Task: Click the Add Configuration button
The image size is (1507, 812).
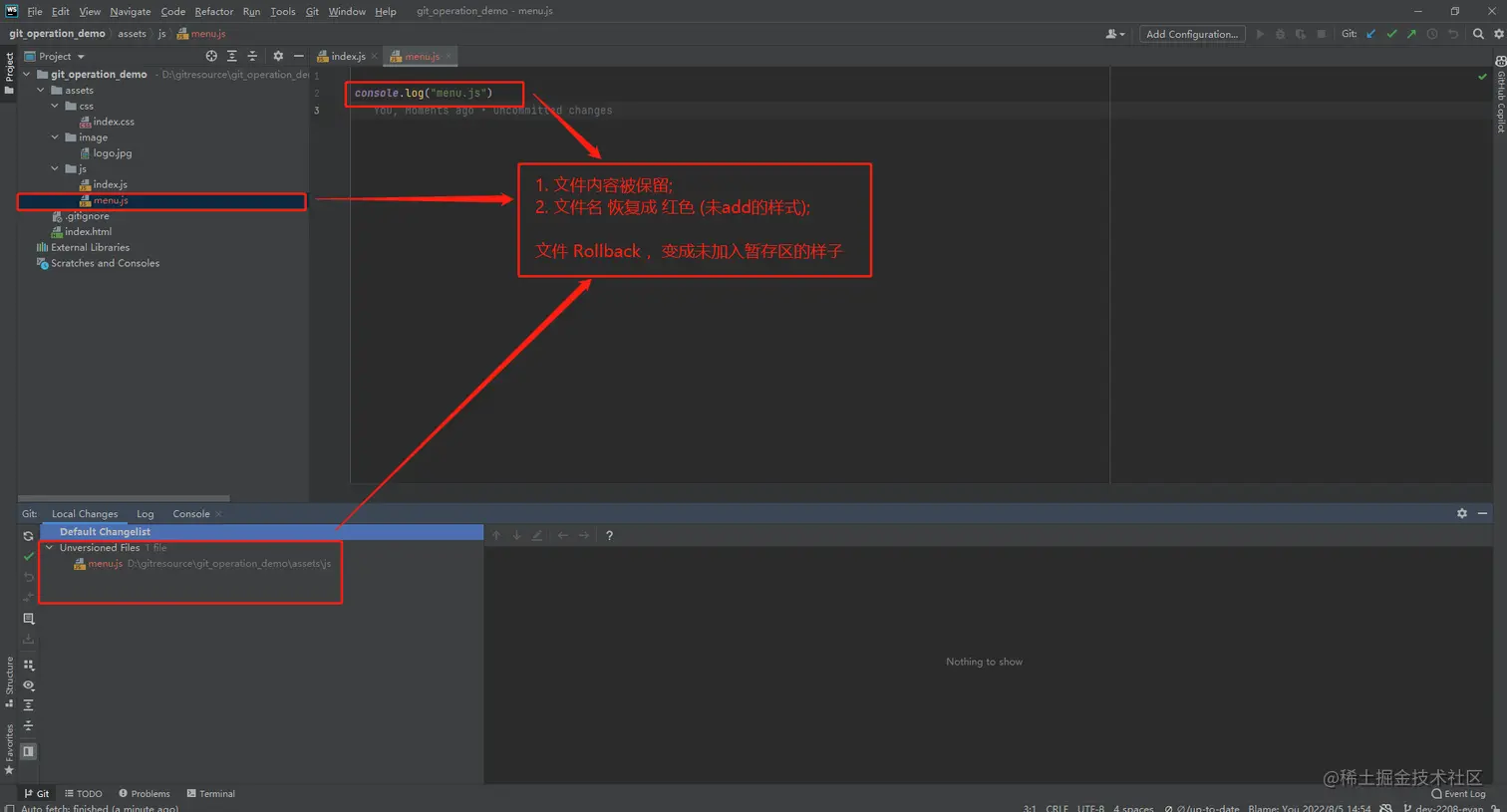Action: pyautogui.click(x=1192, y=33)
